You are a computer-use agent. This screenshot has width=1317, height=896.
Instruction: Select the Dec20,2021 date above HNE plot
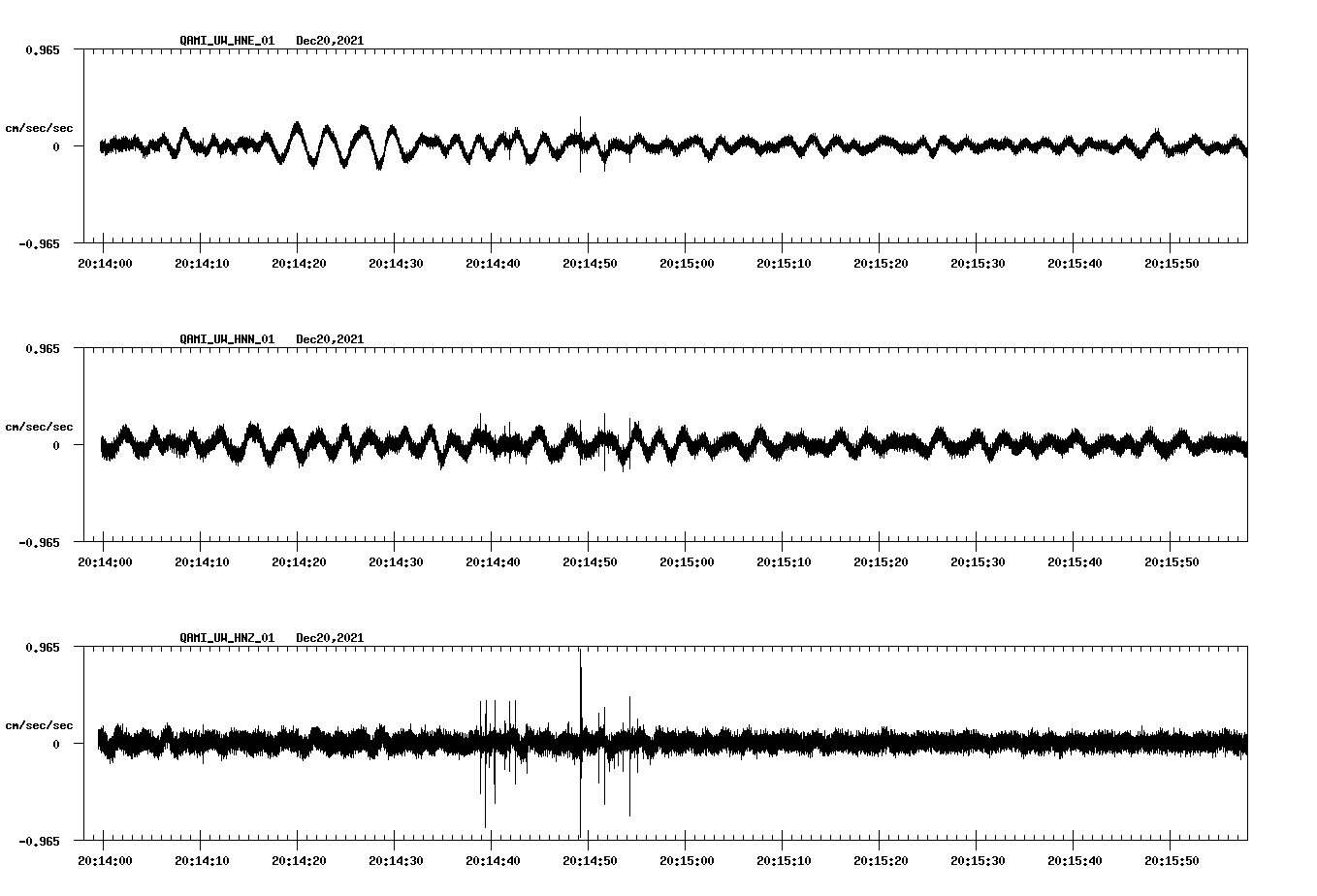(330, 41)
